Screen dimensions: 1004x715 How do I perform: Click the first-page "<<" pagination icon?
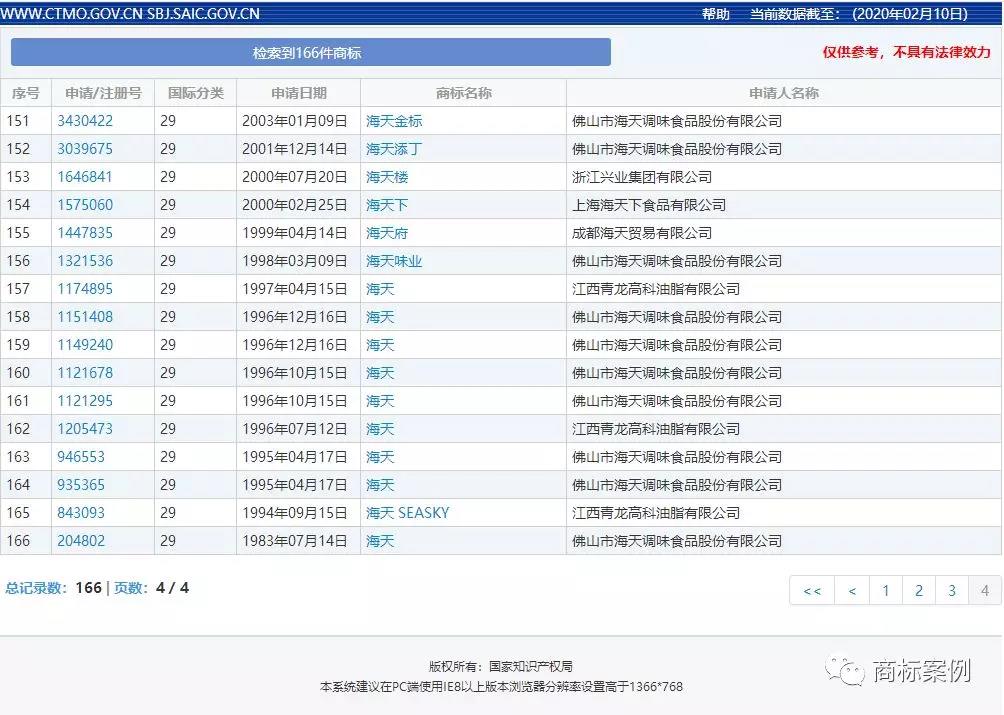[812, 590]
